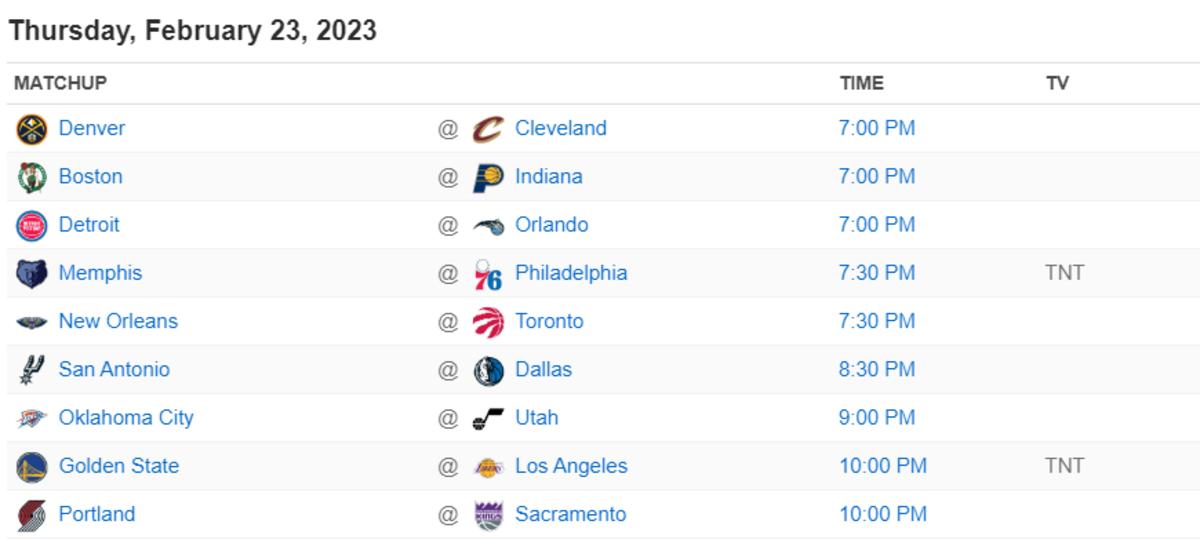Click the 8:30 PM game time link
Viewport: 1200px width, 539px height.
[x=876, y=370]
